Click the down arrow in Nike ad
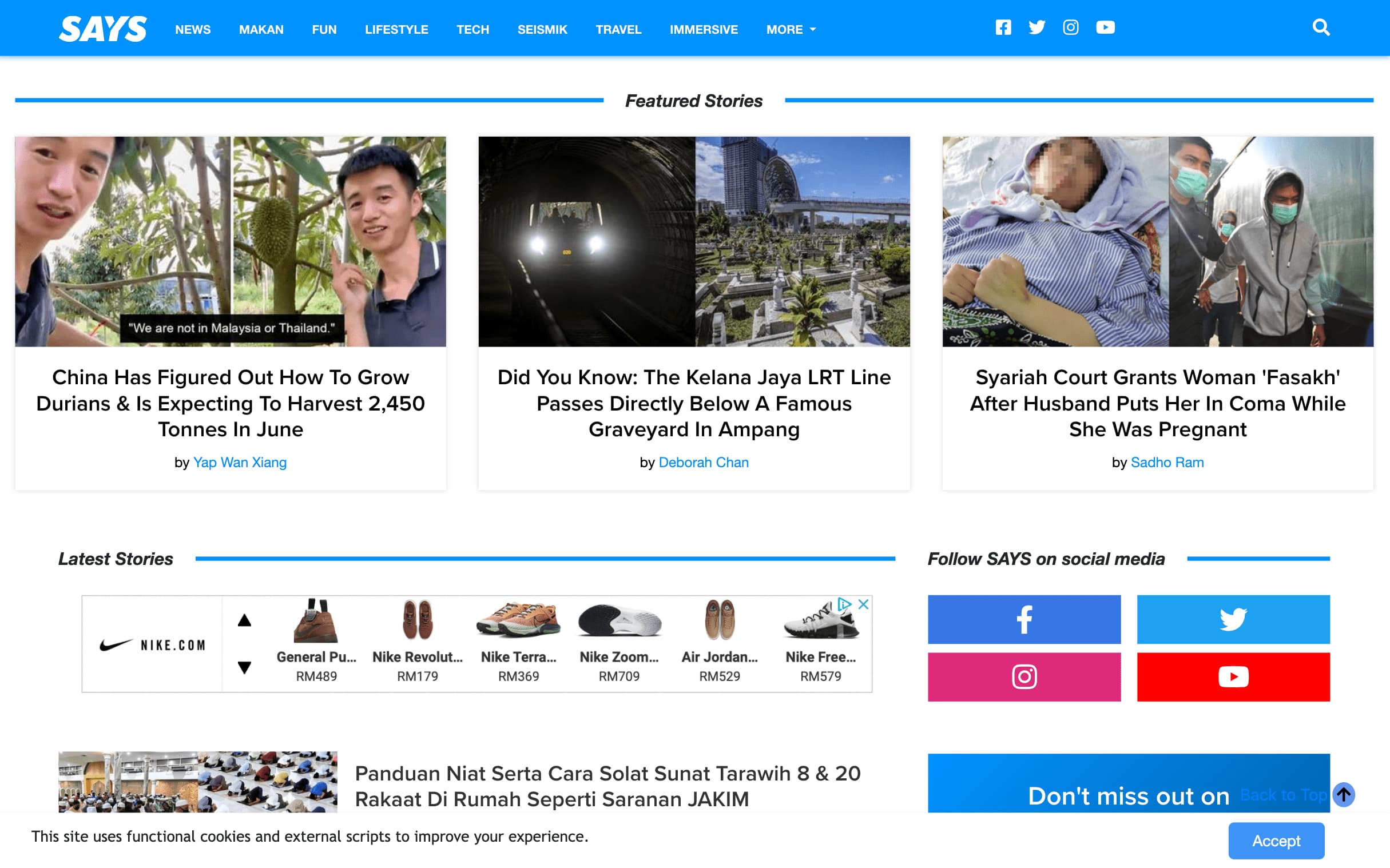 245,667
